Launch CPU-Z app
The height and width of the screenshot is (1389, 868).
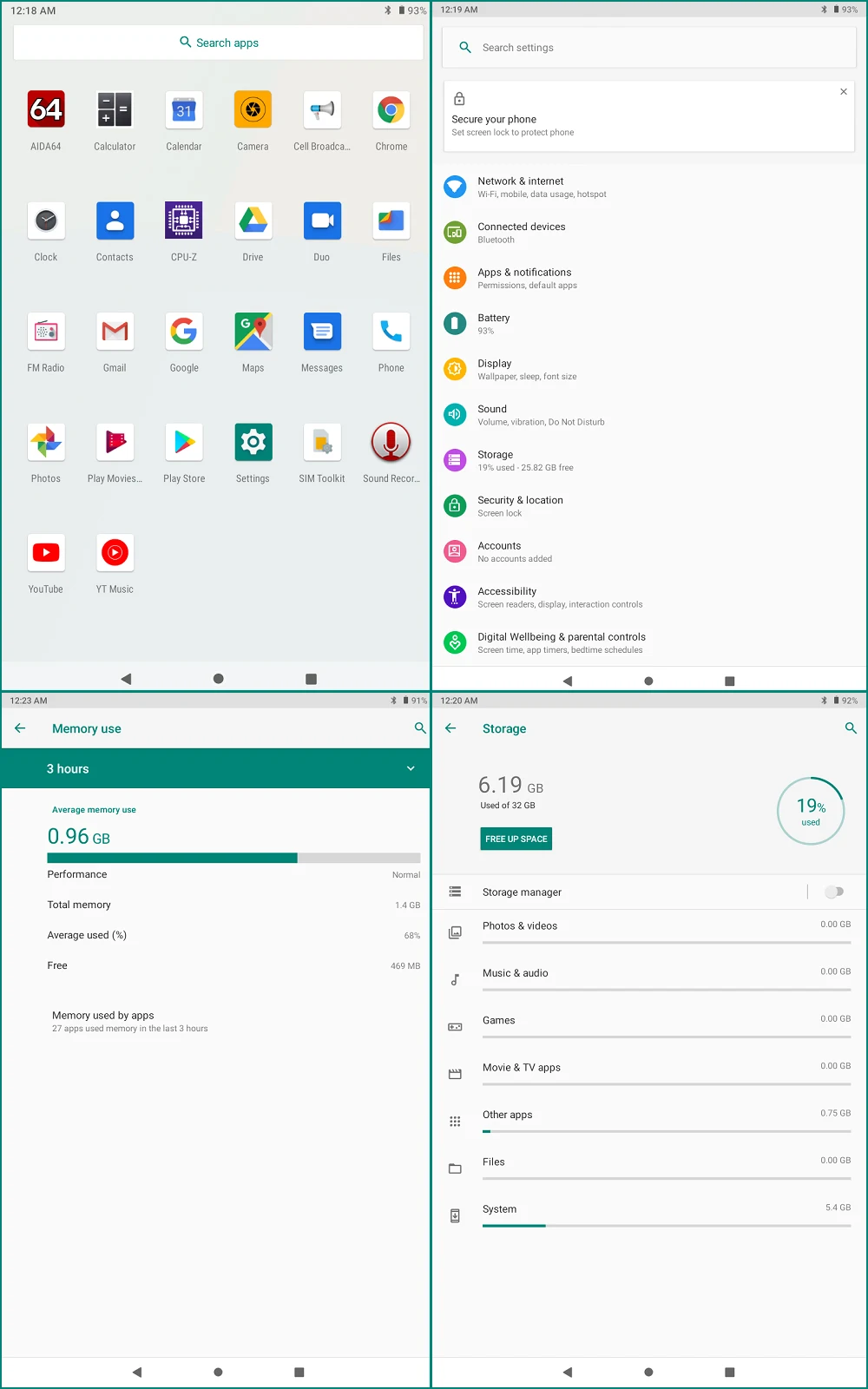tap(184, 221)
